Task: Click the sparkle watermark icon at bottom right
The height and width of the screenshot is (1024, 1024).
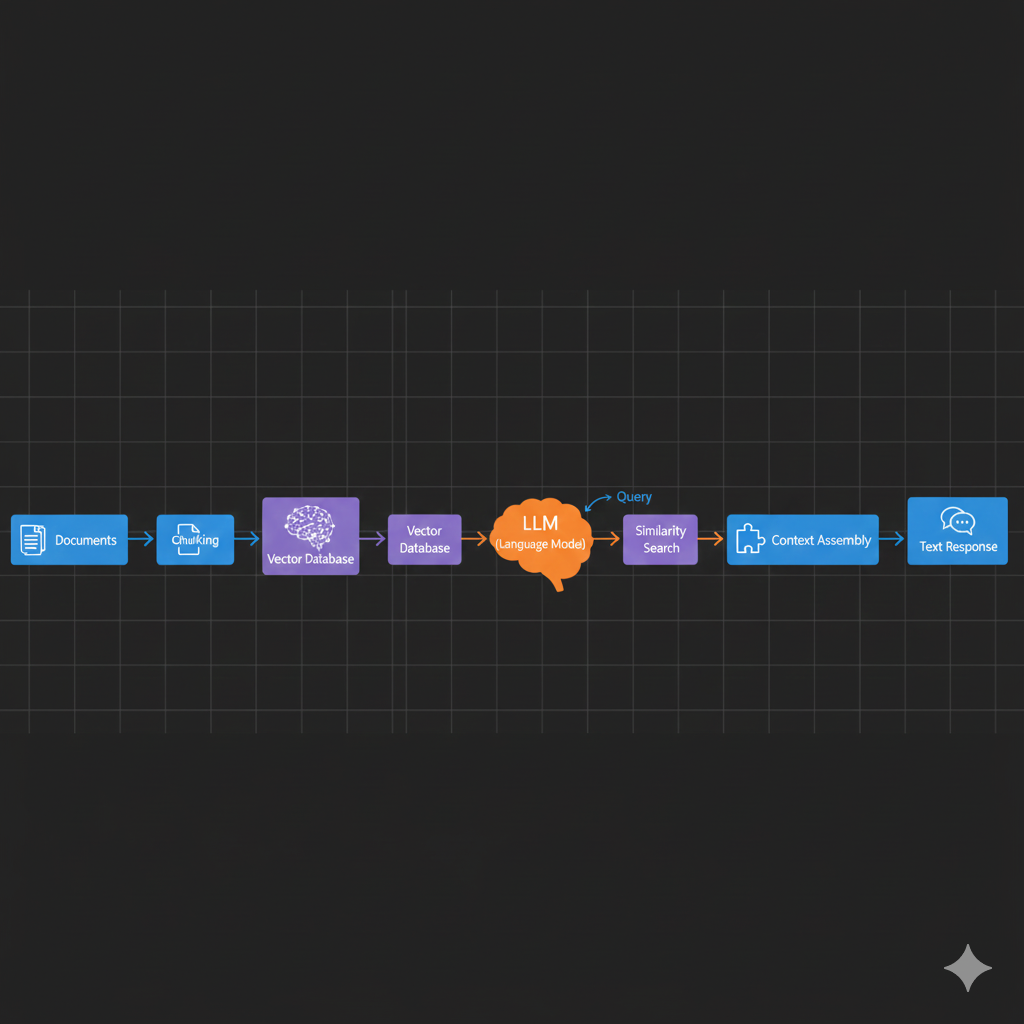Action: (967, 967)
